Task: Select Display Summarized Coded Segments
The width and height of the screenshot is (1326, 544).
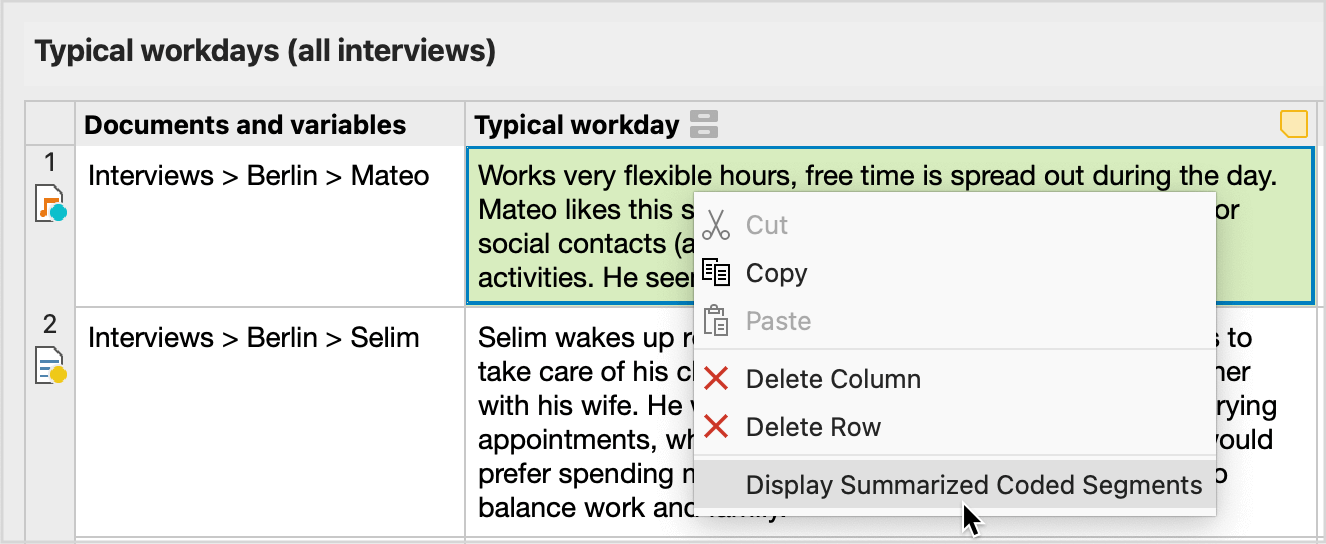Action: (955, 485)
